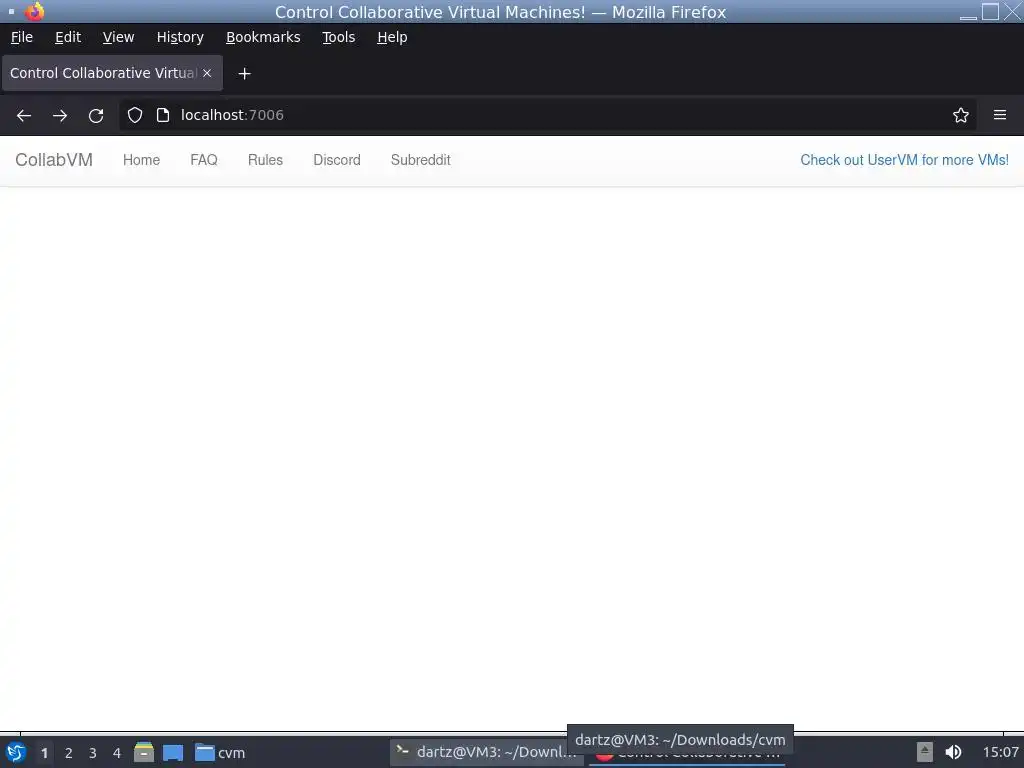Open a new tab with plus button
Screen dimensions: 1024x768
tap(244, 74)
